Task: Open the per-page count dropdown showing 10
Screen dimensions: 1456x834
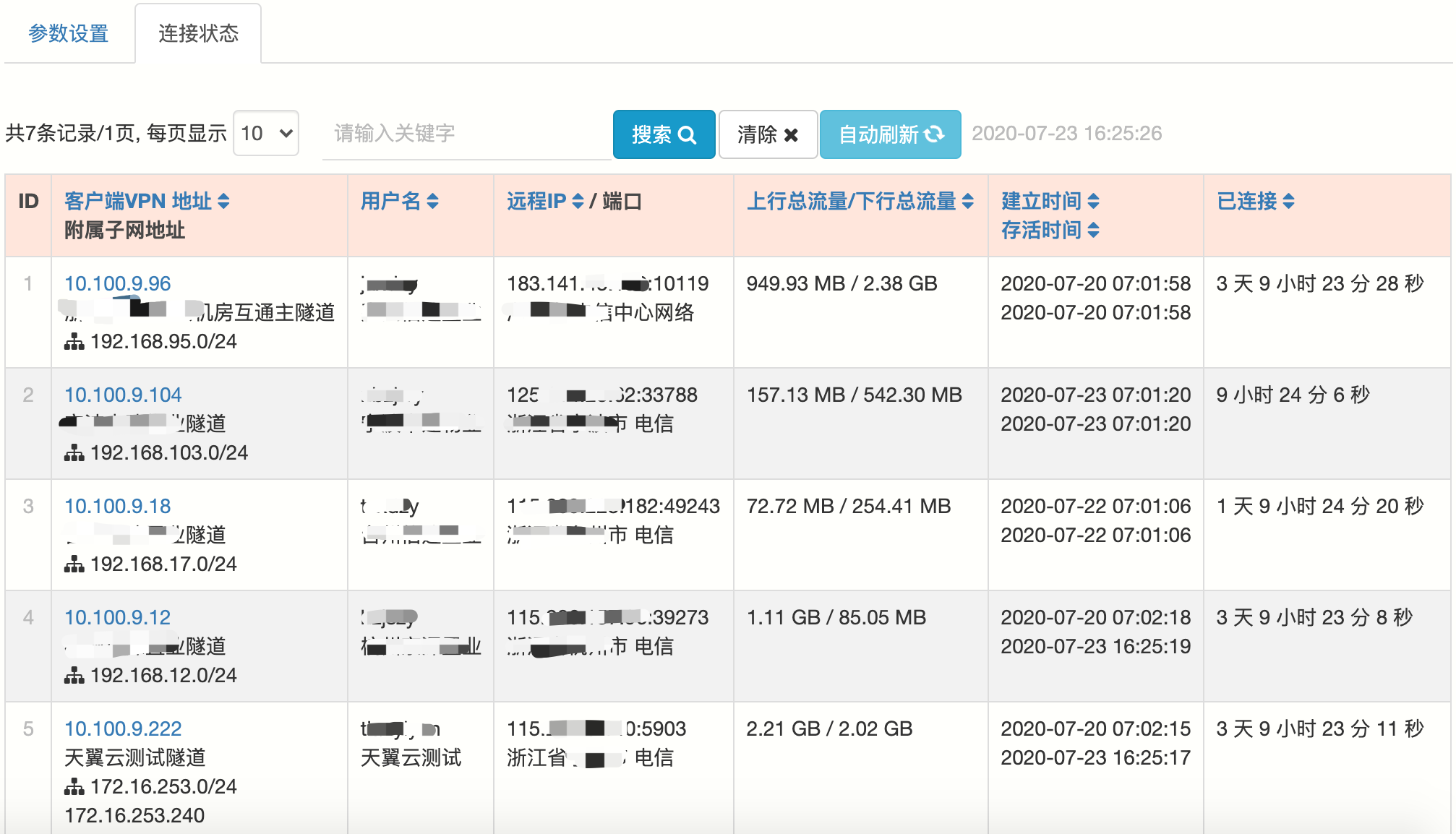Action: pos(265,134)
